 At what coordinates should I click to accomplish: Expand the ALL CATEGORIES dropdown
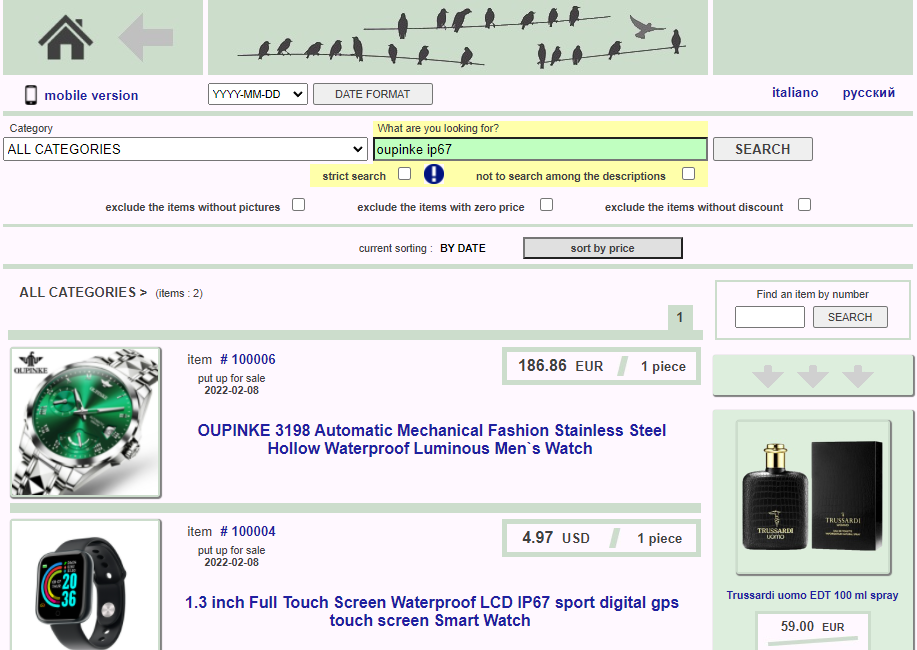click(x=185, y=149)
